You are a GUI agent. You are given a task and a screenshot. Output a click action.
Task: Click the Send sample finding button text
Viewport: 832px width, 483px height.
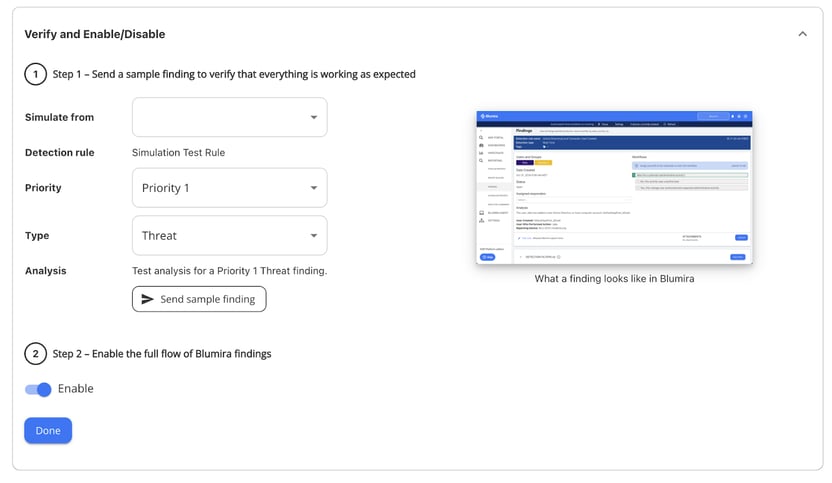tap(207, 299)
